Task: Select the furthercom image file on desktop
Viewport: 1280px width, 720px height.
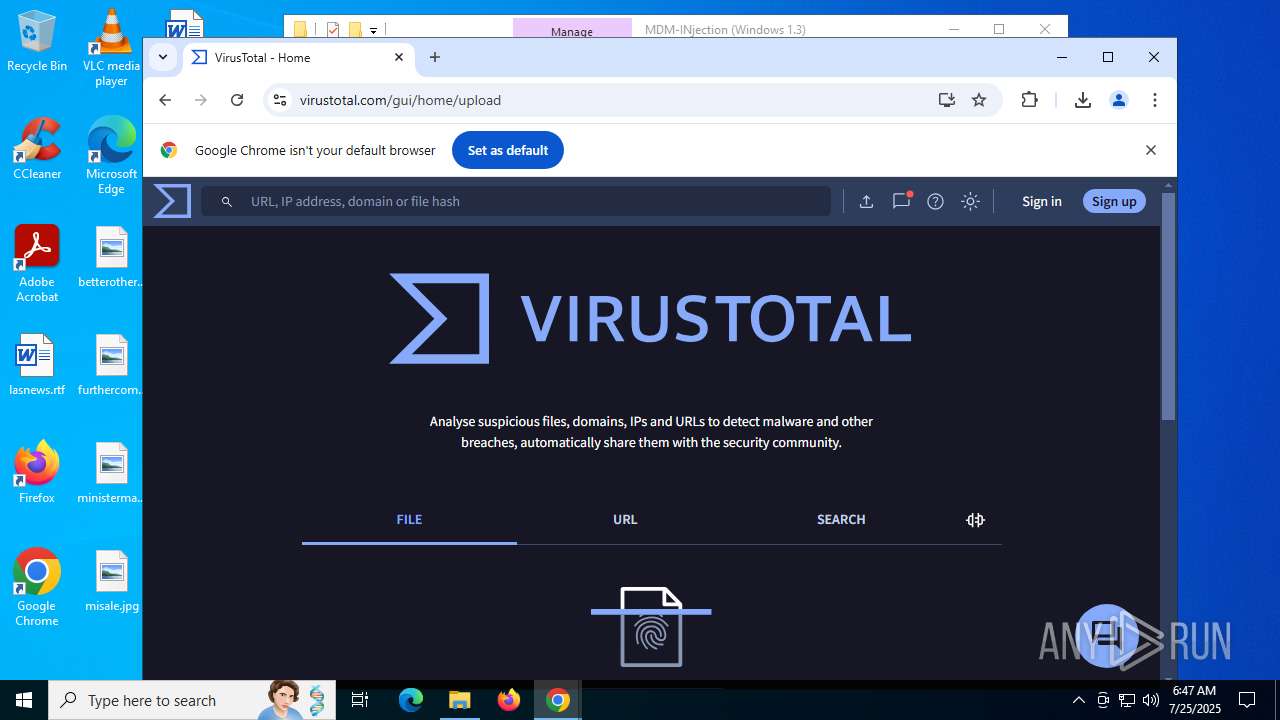Action: [x=111, y=364]
